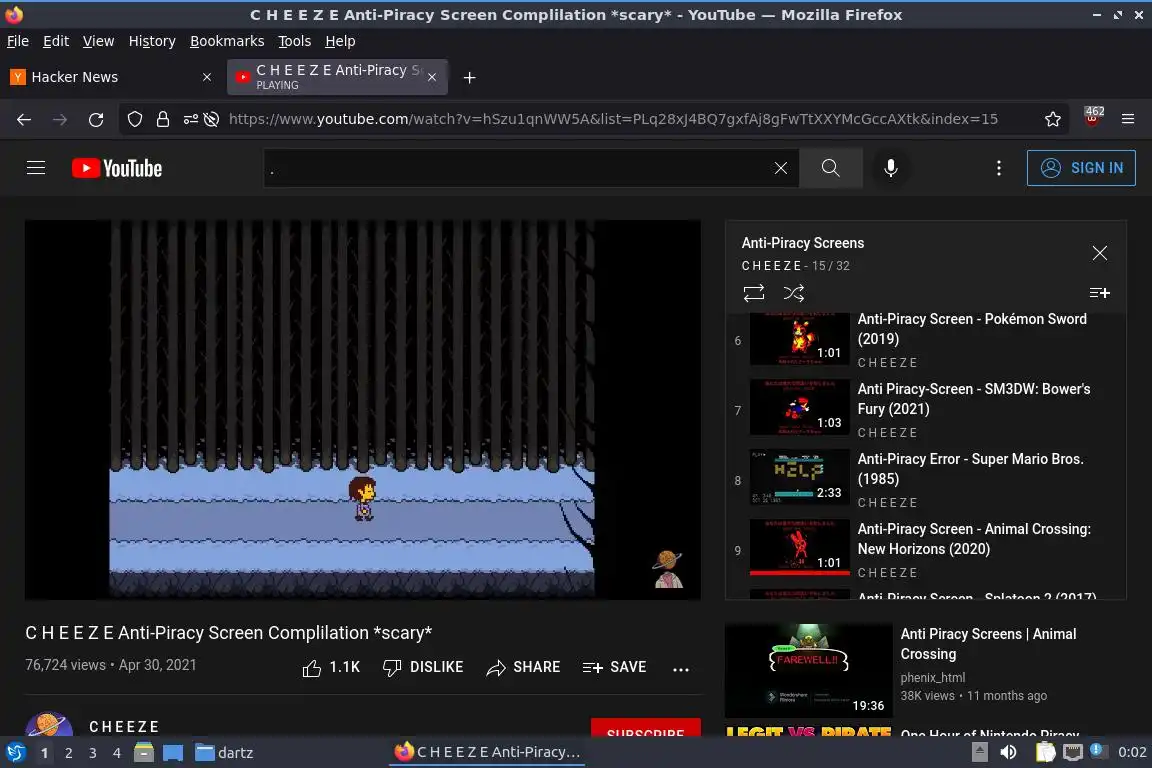Open phenix_html channel link

pos(932,678)
